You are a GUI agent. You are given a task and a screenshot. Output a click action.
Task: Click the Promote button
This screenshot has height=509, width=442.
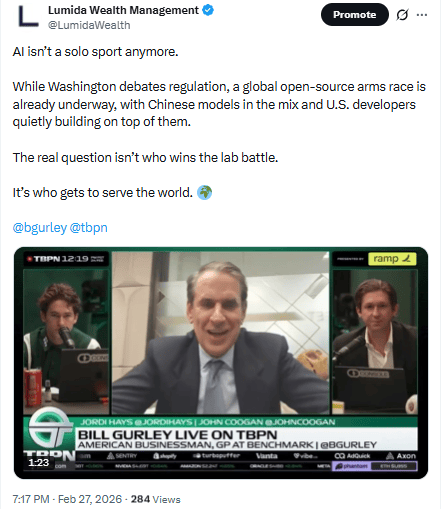(355, 15)
